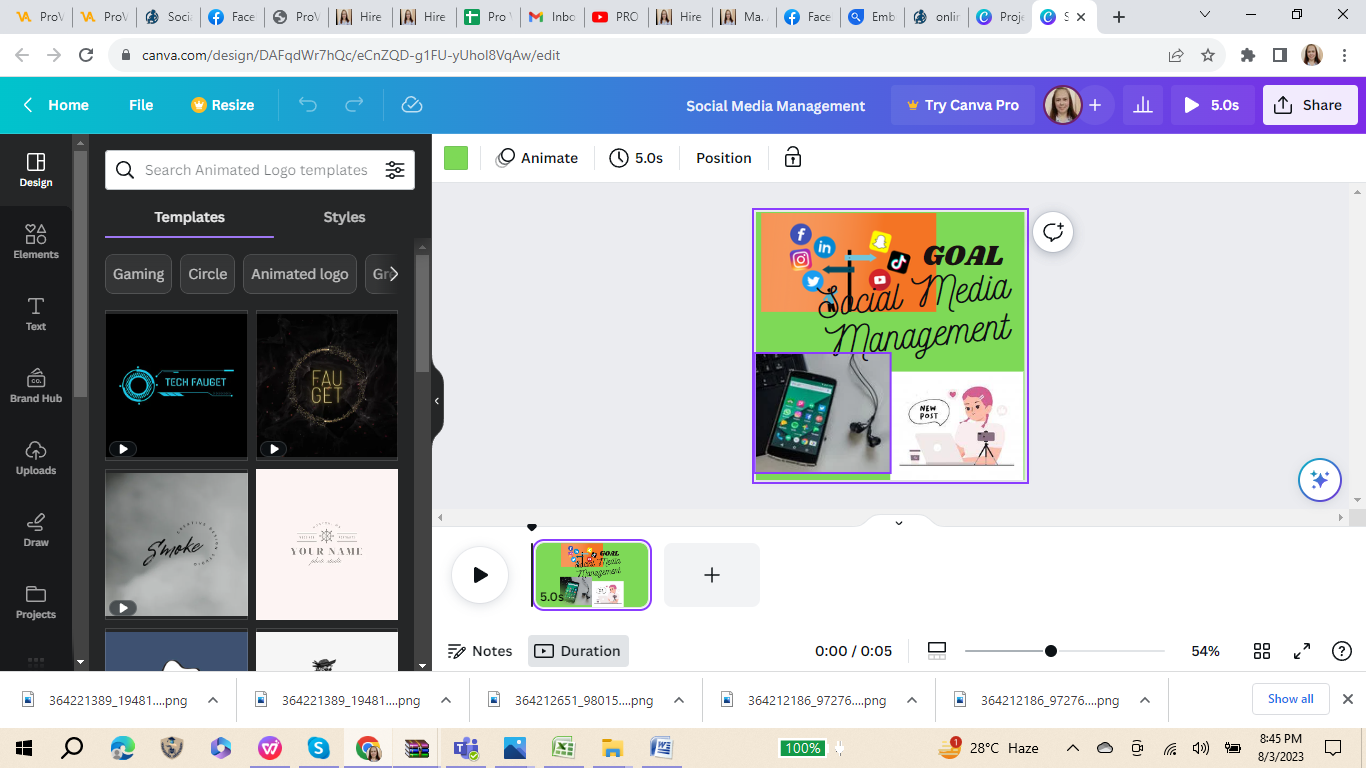Open the Brand Hub panel

[36, 386]
